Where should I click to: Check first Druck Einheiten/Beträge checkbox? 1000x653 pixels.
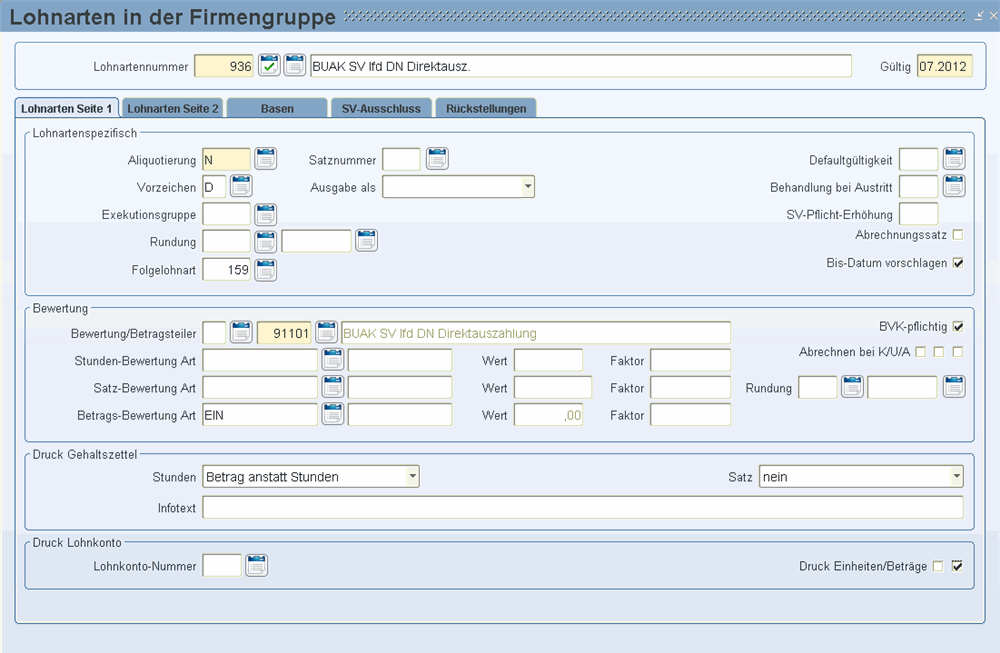(x=938, y=566)
